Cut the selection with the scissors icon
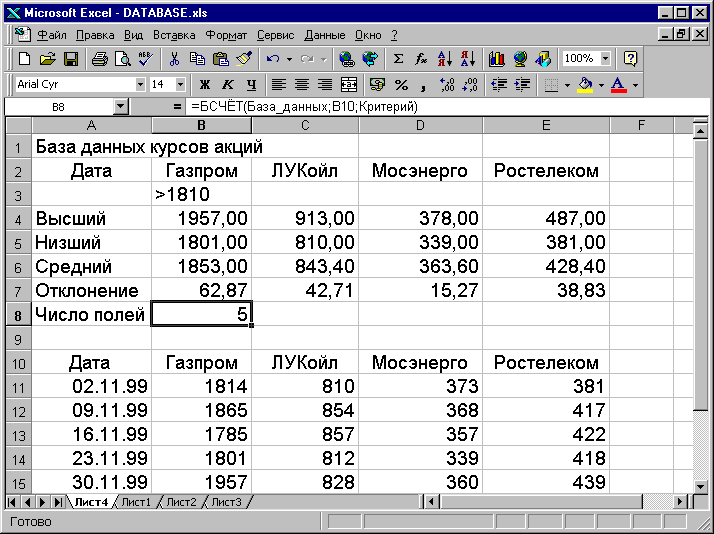Viewport: 714px width, 534px height. tap(174, 59)
